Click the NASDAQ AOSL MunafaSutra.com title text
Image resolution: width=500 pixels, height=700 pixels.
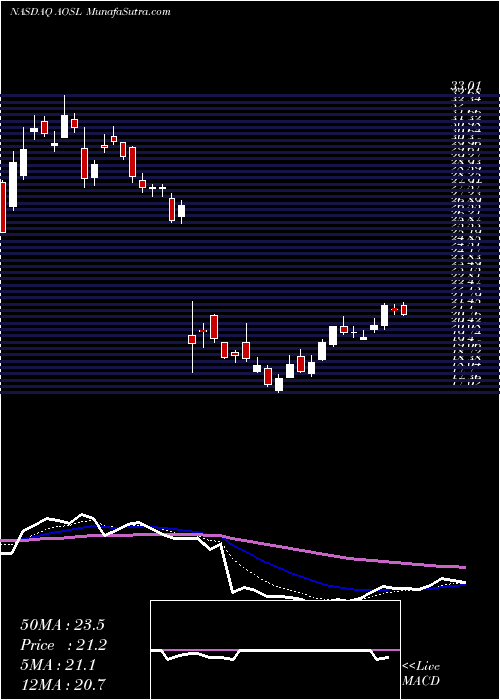point(90,12)
